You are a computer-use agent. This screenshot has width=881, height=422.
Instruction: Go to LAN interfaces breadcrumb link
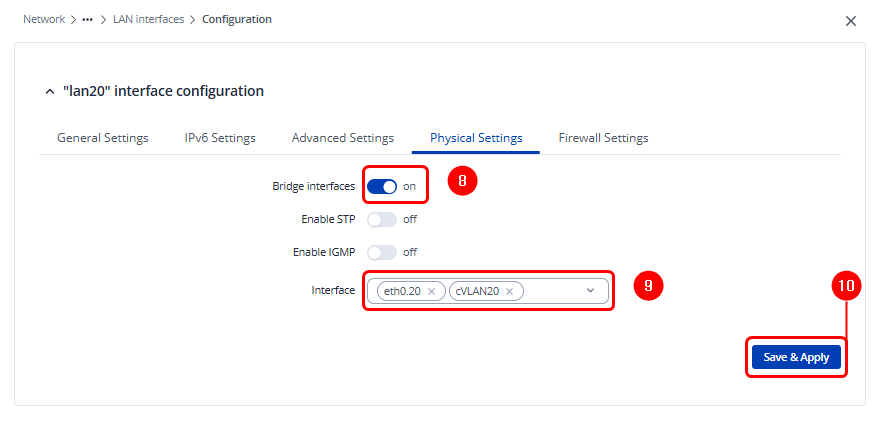(148, 19)
